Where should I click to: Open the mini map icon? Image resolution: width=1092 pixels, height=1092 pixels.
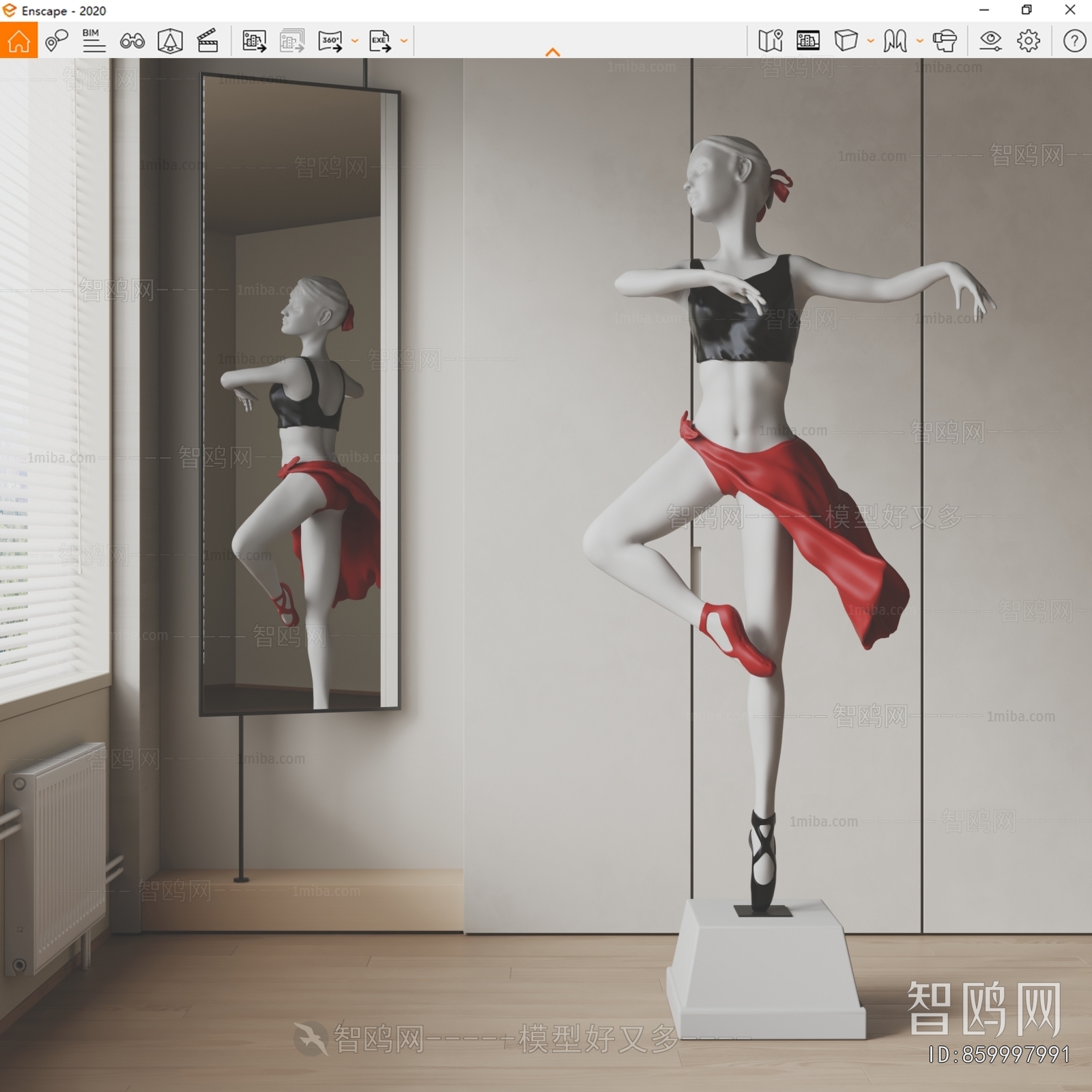[x=771, y=41]
